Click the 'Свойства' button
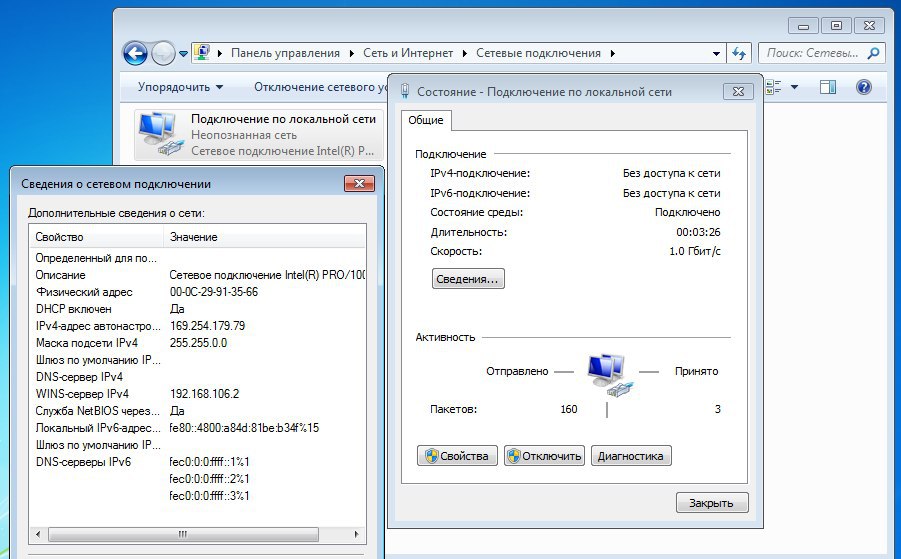 tap(457, 456)
